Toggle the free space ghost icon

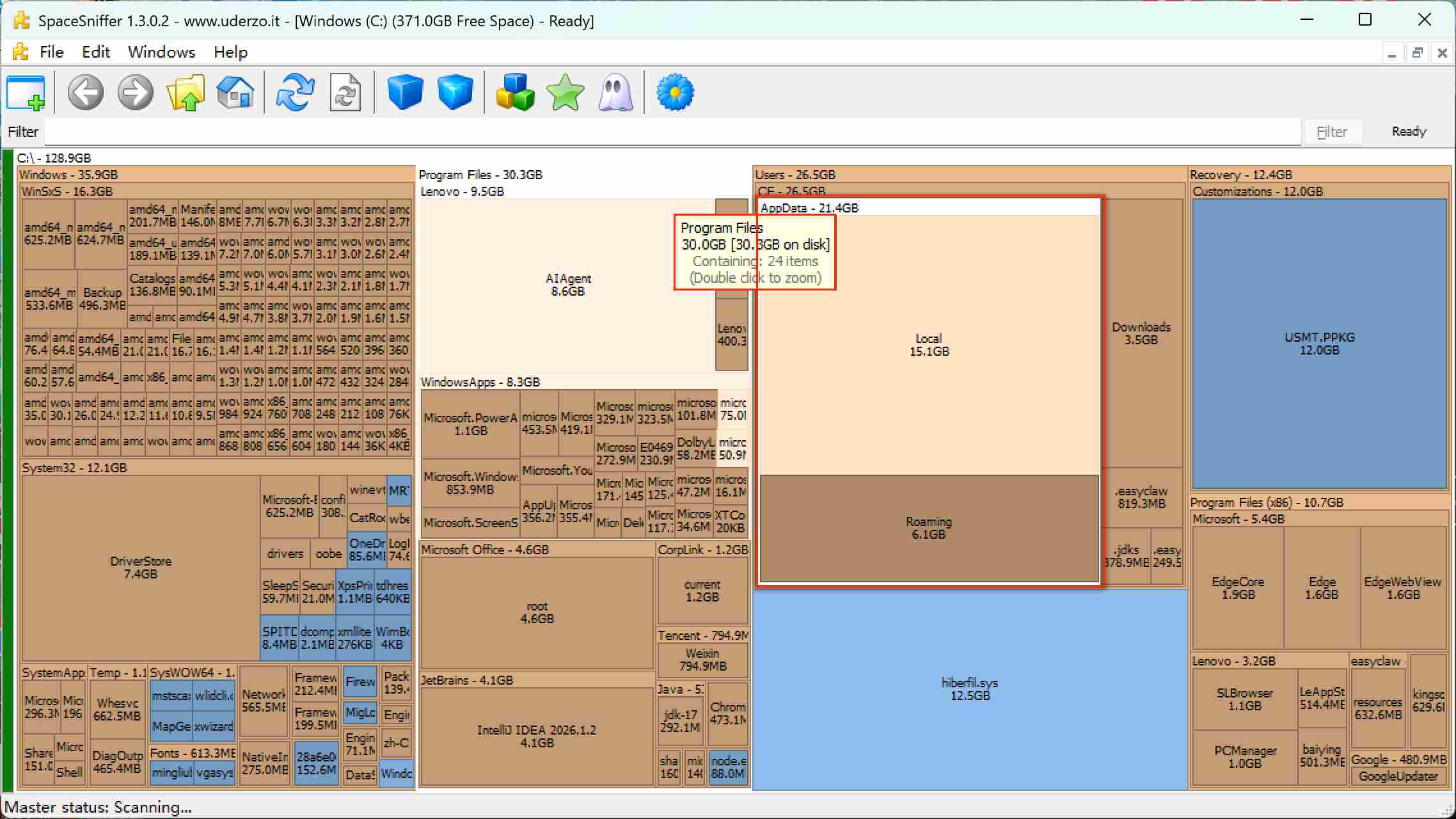tap(615, 93)
